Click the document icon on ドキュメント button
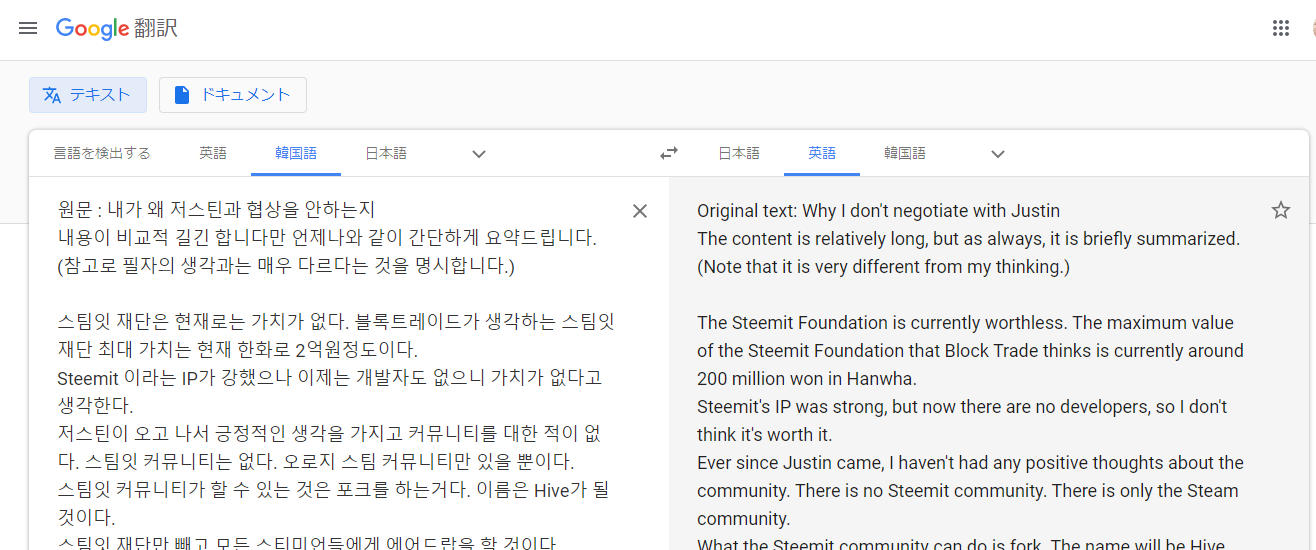 point(181,95)
